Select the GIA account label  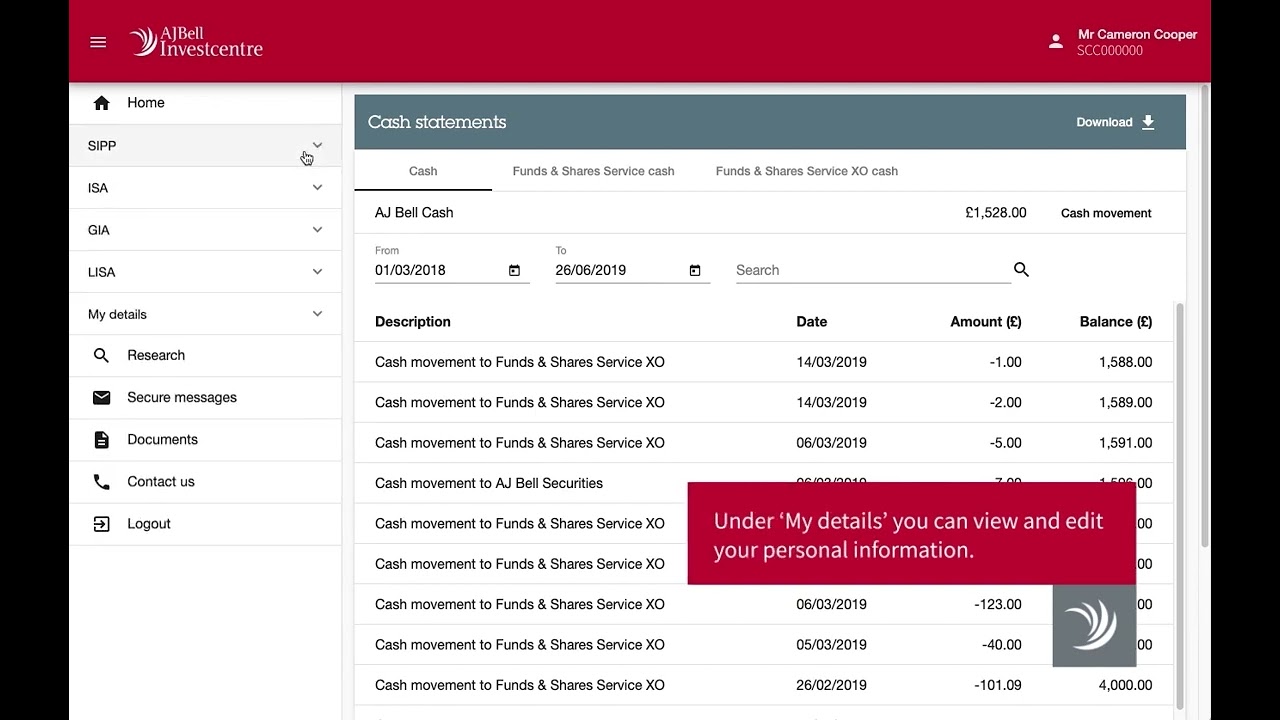click(x=99, y=230)
